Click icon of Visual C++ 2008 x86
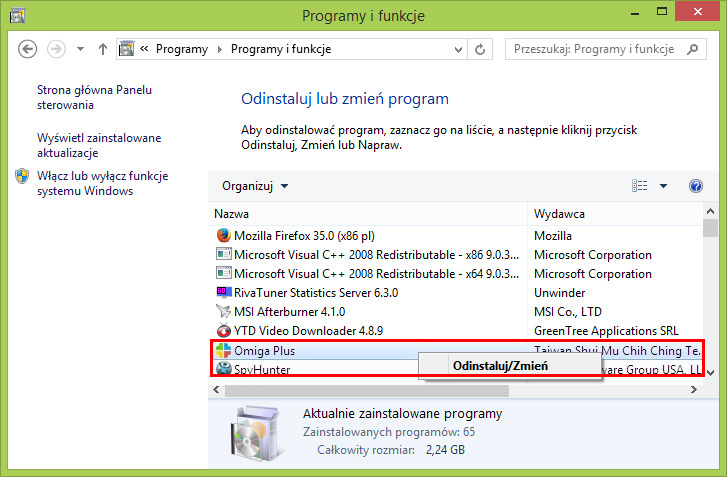 223,254
